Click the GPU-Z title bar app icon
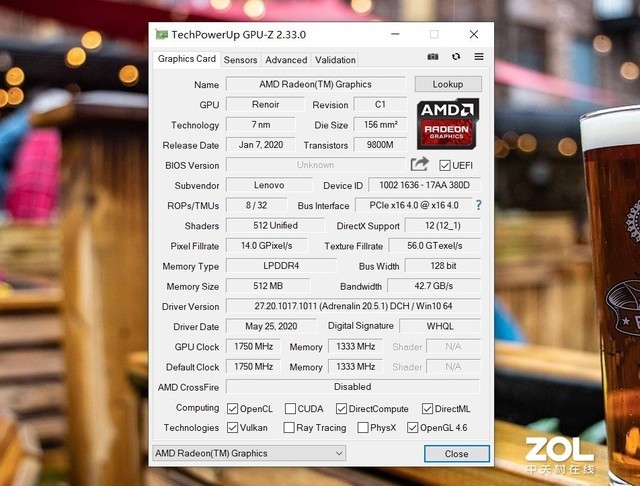 click(x=162, y=34)
